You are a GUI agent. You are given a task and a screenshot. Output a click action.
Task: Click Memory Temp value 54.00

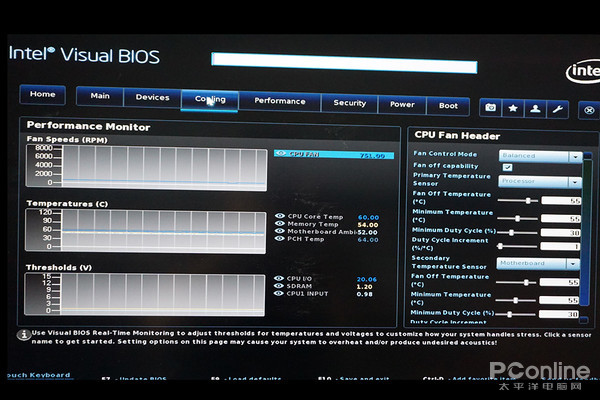(368, 225)
